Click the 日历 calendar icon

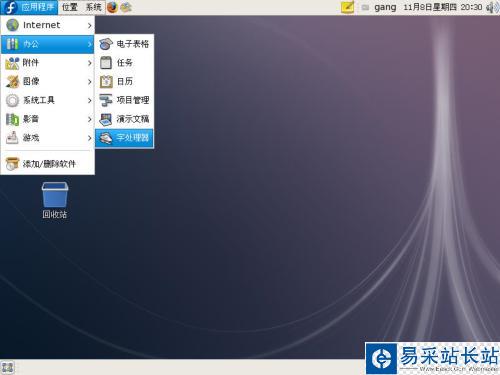106,81
